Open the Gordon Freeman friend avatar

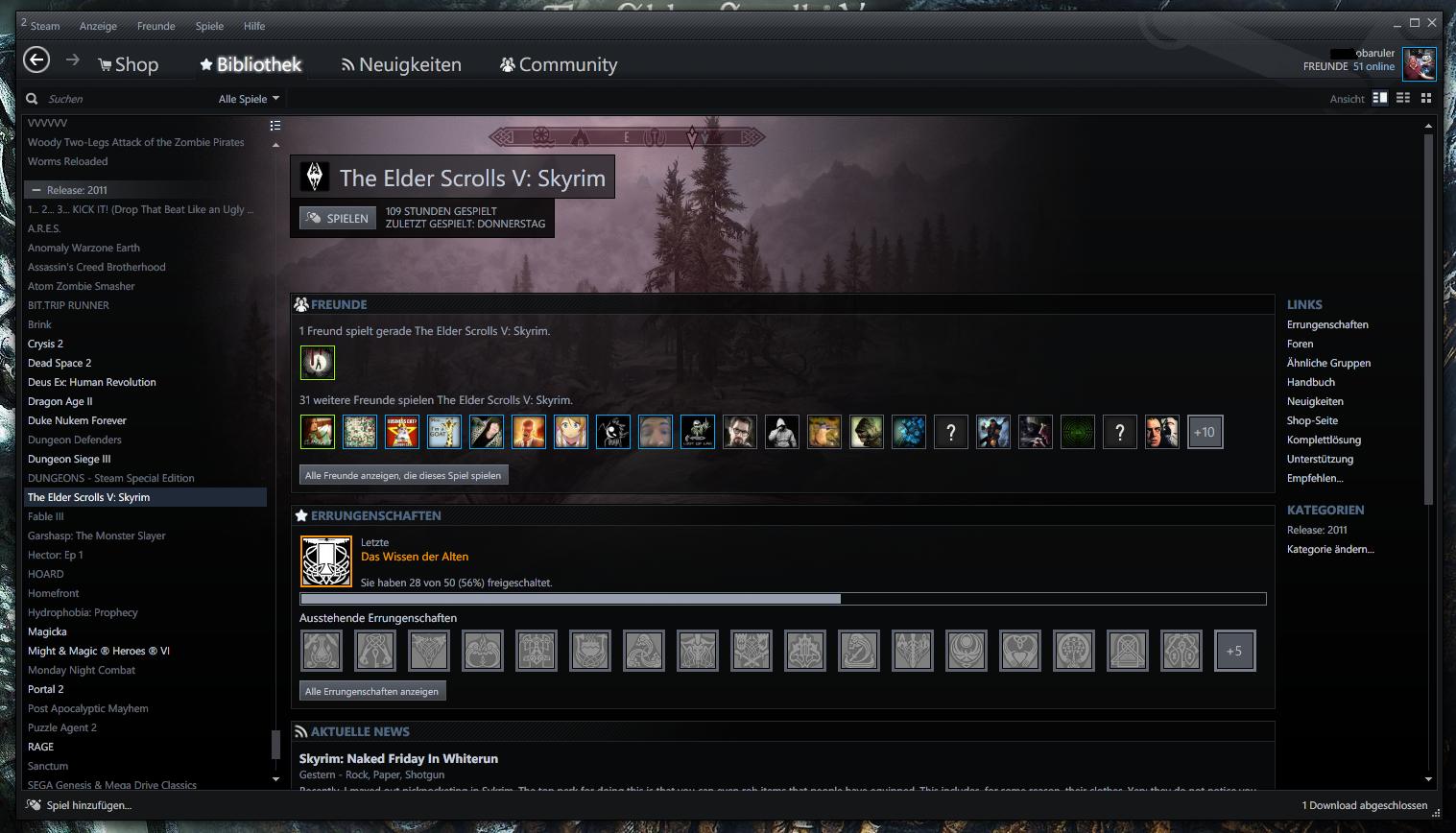pyautogui.click(x=740, y=432)
